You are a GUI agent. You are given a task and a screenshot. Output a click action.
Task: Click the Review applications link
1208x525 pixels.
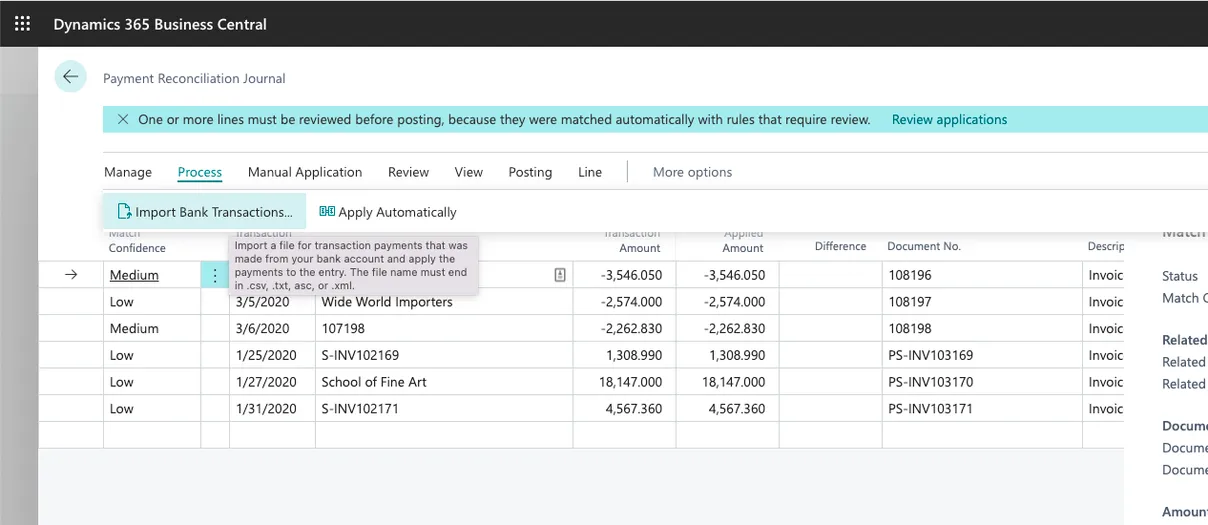pyautogui.click(x=949, y=119)
